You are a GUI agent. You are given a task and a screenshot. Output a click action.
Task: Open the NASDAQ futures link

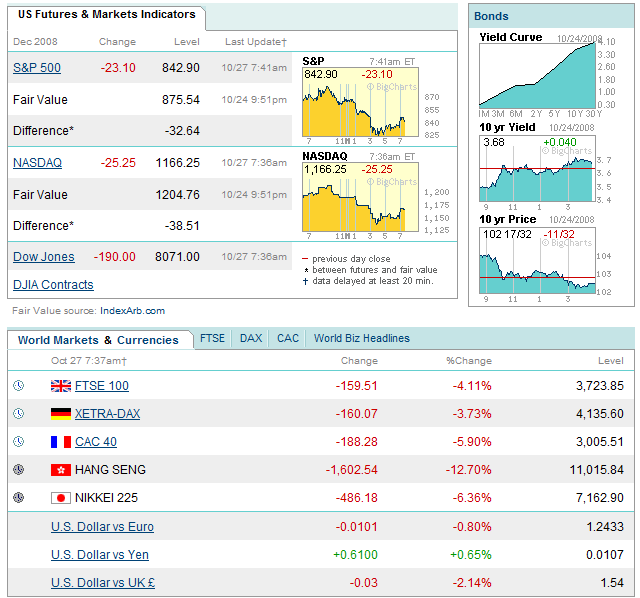[37, 162]
